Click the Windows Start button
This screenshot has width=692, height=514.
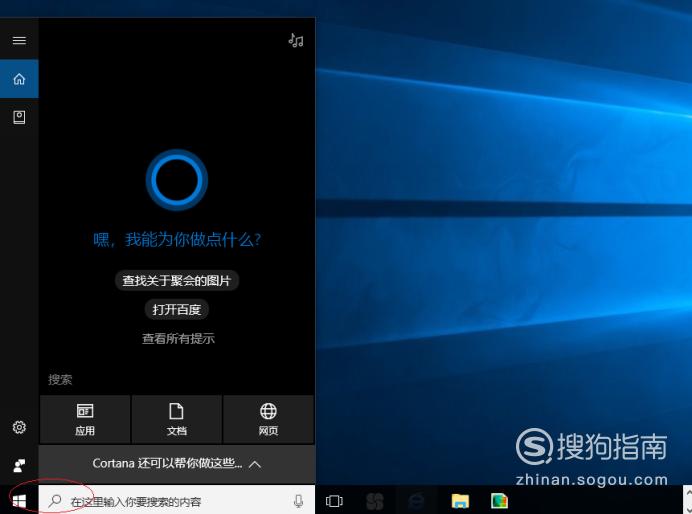[19, 501]
